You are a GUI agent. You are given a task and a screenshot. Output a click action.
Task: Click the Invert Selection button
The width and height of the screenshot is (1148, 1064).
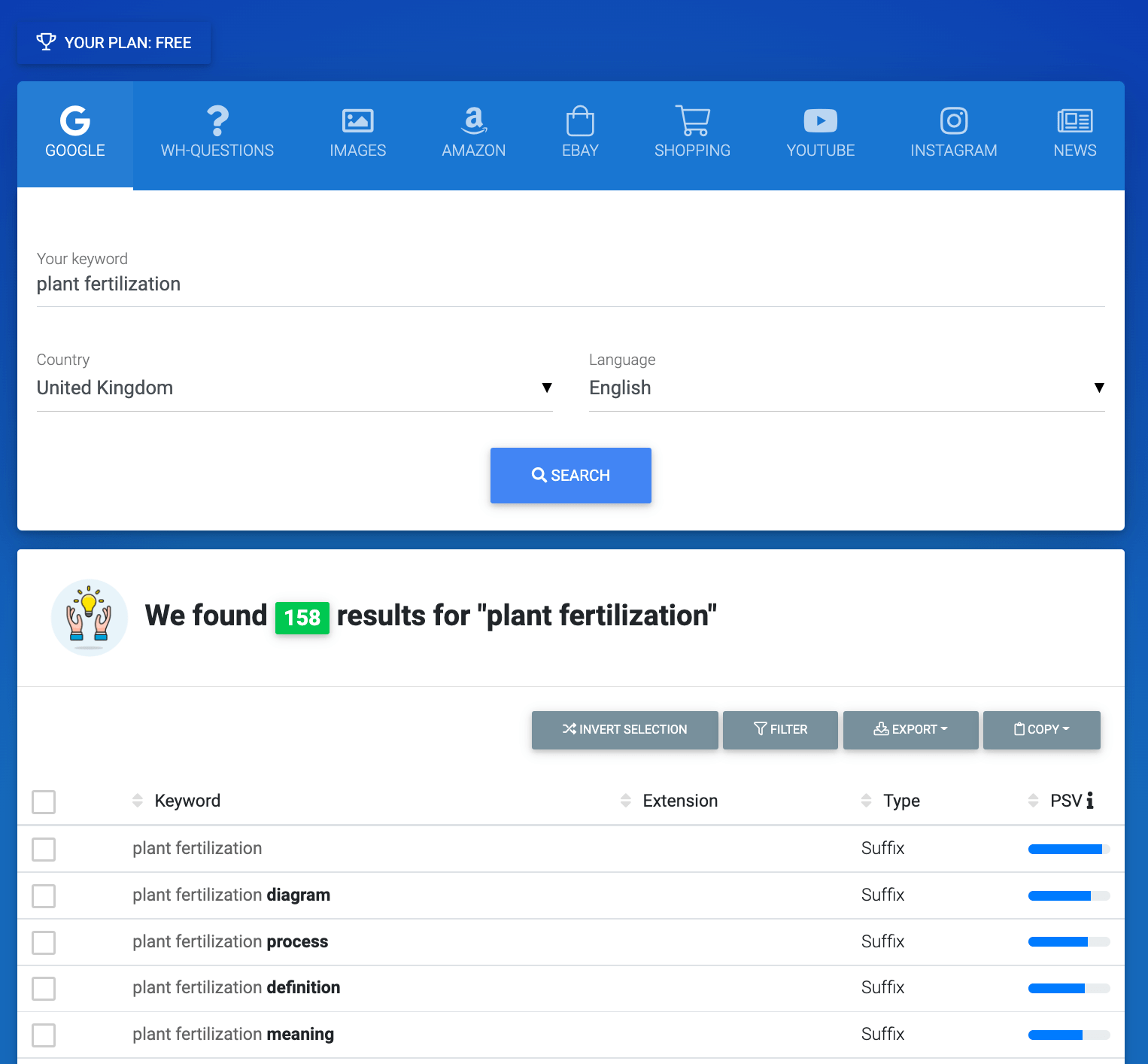click(x=624, y=729)
